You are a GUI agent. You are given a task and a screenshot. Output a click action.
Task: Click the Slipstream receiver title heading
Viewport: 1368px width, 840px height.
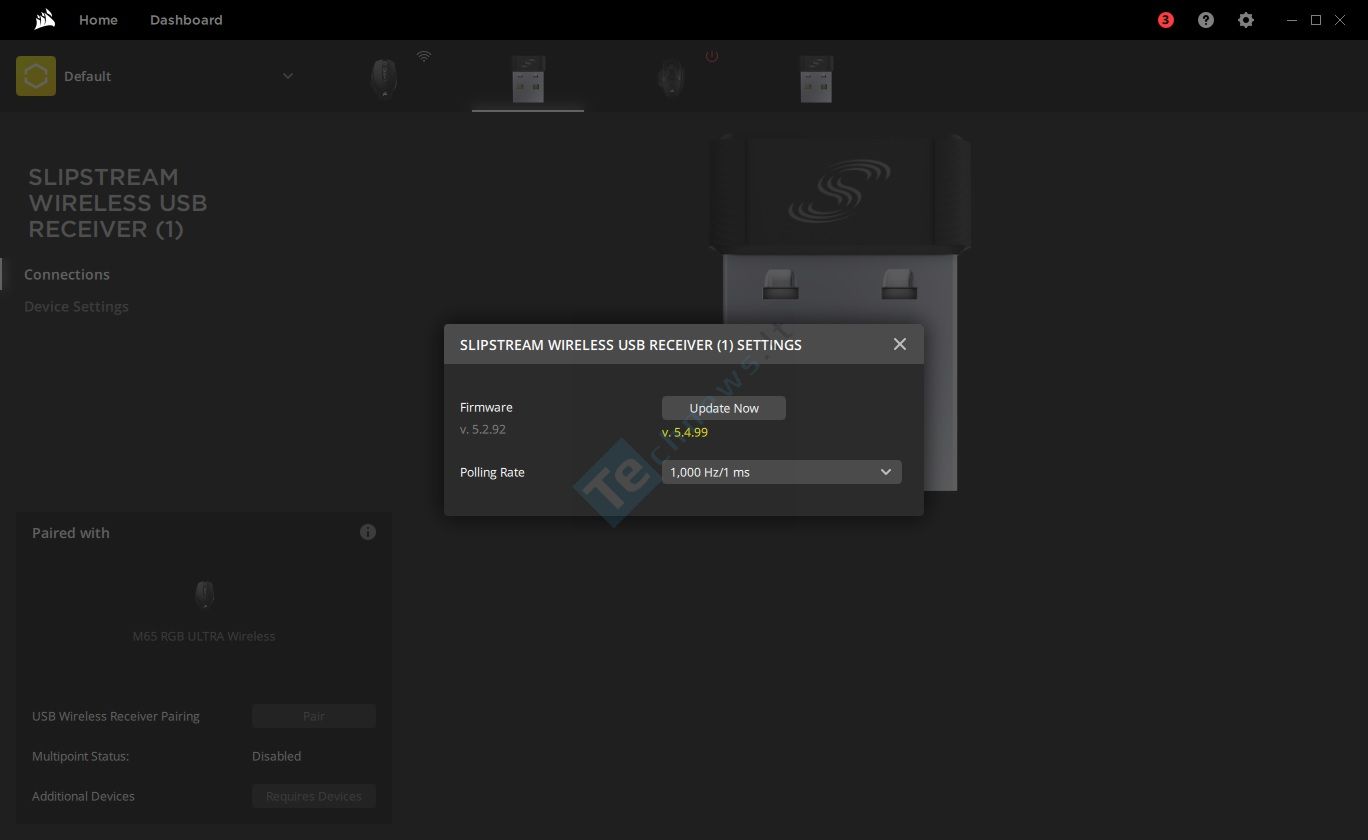(118, 203)
